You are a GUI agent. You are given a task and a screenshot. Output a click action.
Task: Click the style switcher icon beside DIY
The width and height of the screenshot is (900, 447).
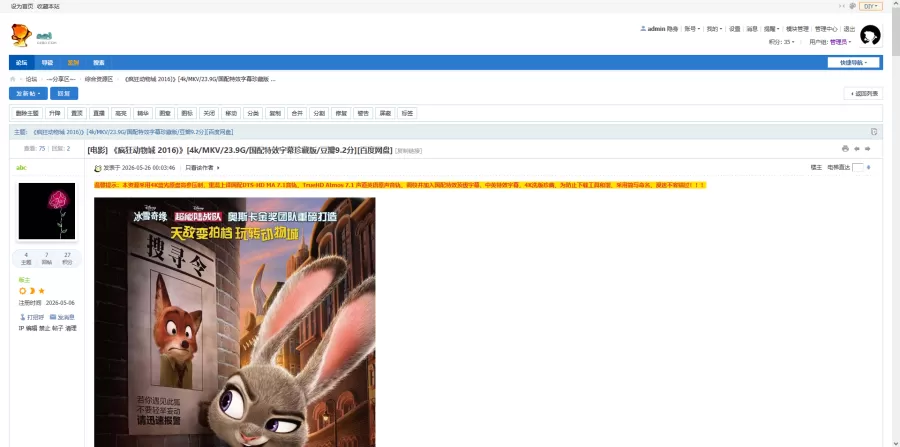point(852,6)
